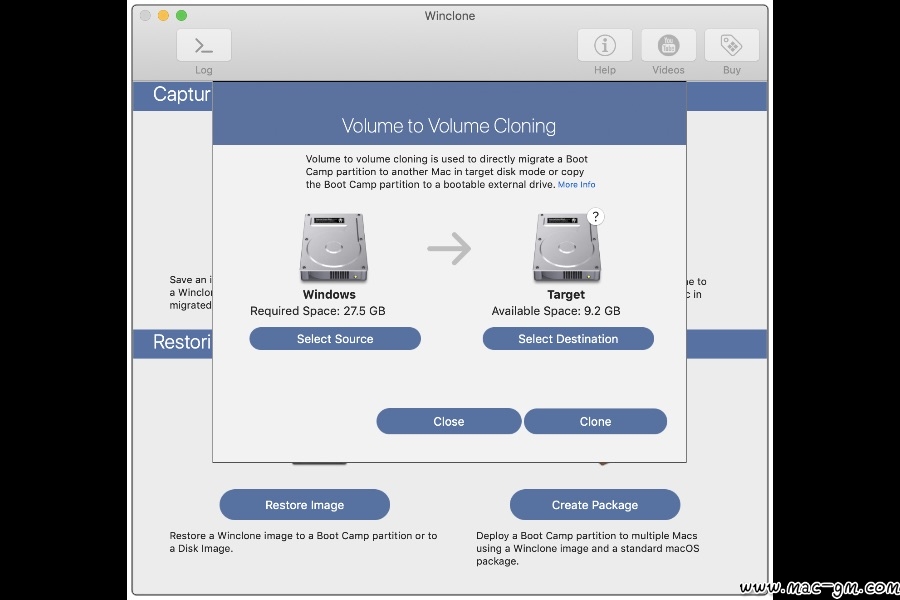Click the Buy tag icon
Image resolution: width=900 pixels, height=600 pixels.
click(x=731, y=45)
